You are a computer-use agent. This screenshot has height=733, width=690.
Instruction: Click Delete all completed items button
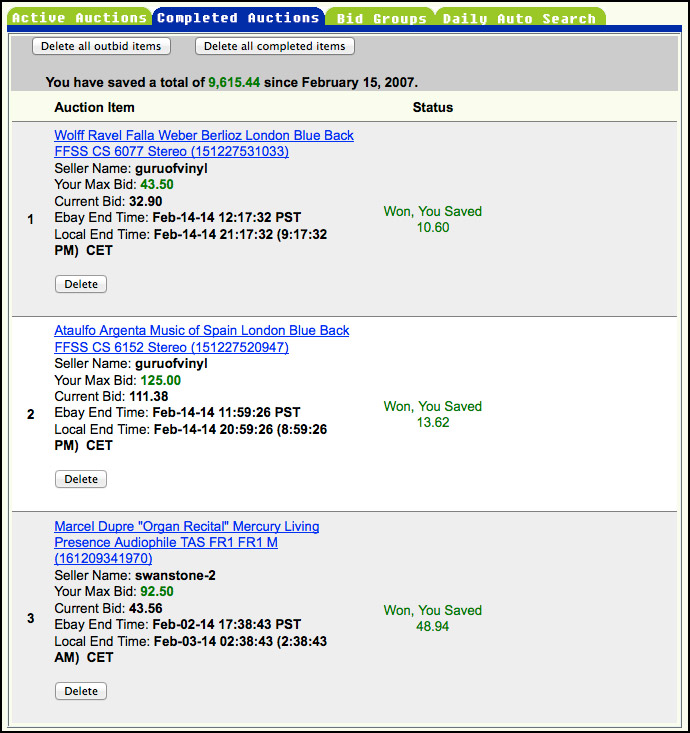[274, 46]
